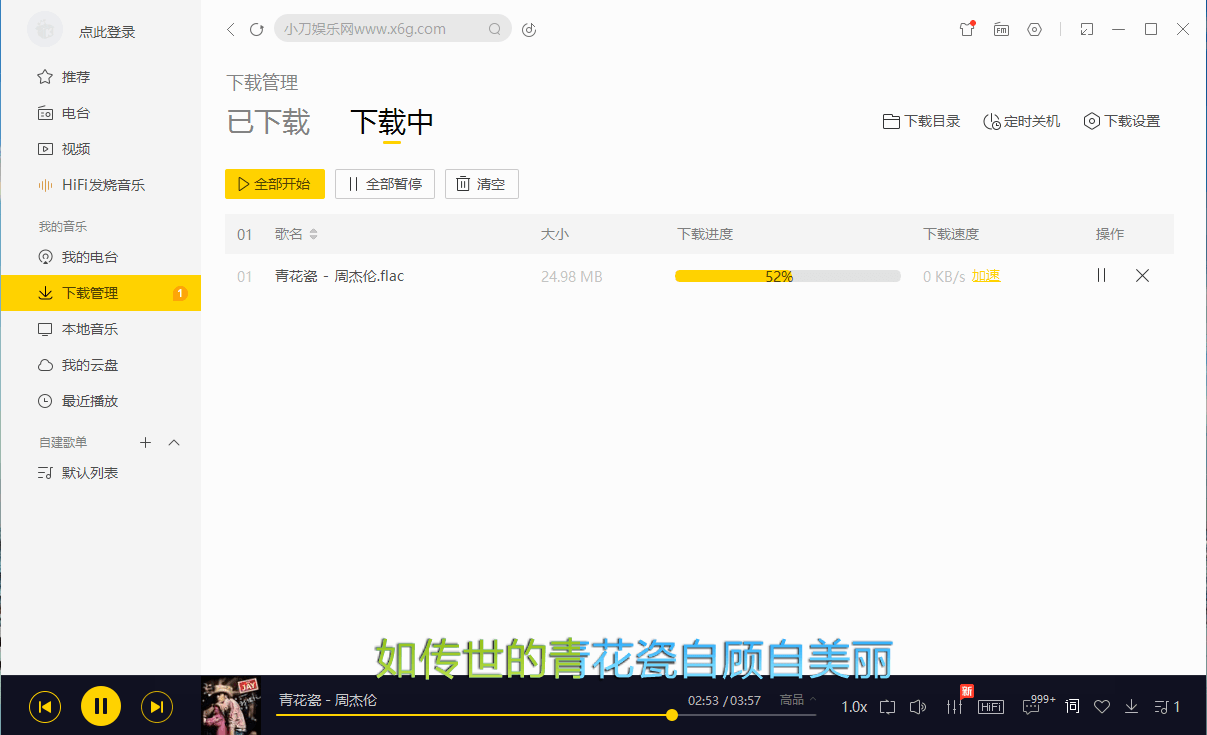This screenshot has height=735, width=1207.
Task: Mute the volume speaker icon
Action: point(917,706)
